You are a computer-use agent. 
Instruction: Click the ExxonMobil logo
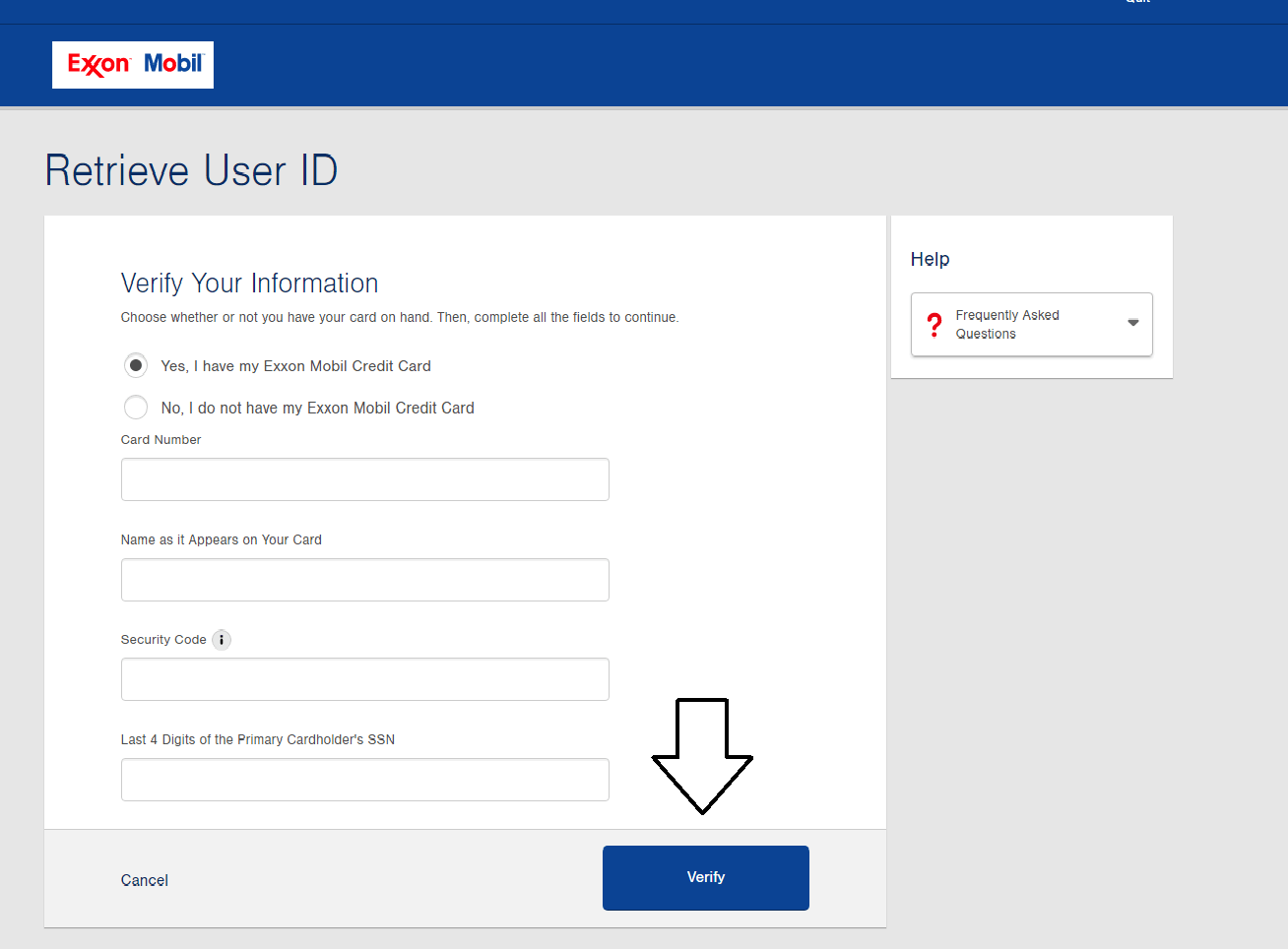point(133,65)
